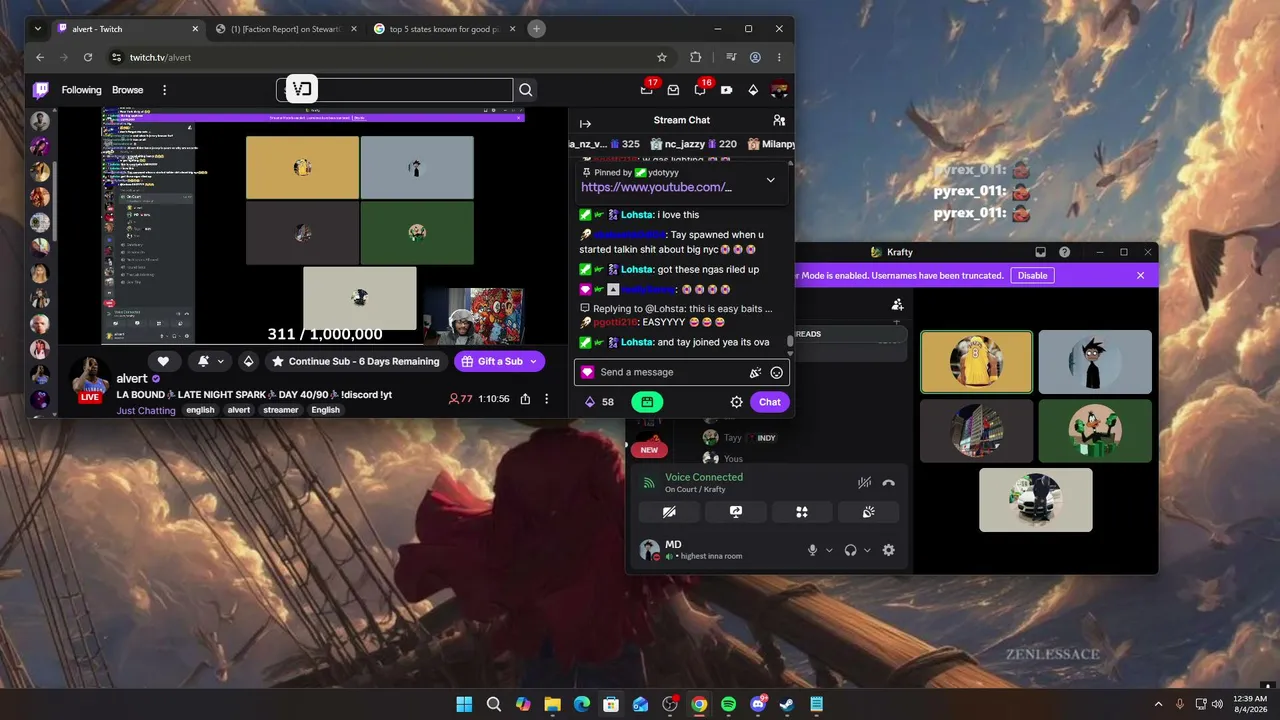Select the Kobe jersey participant tile in Discord
The image size is (1280, 720).
click(x=976, y=362)
